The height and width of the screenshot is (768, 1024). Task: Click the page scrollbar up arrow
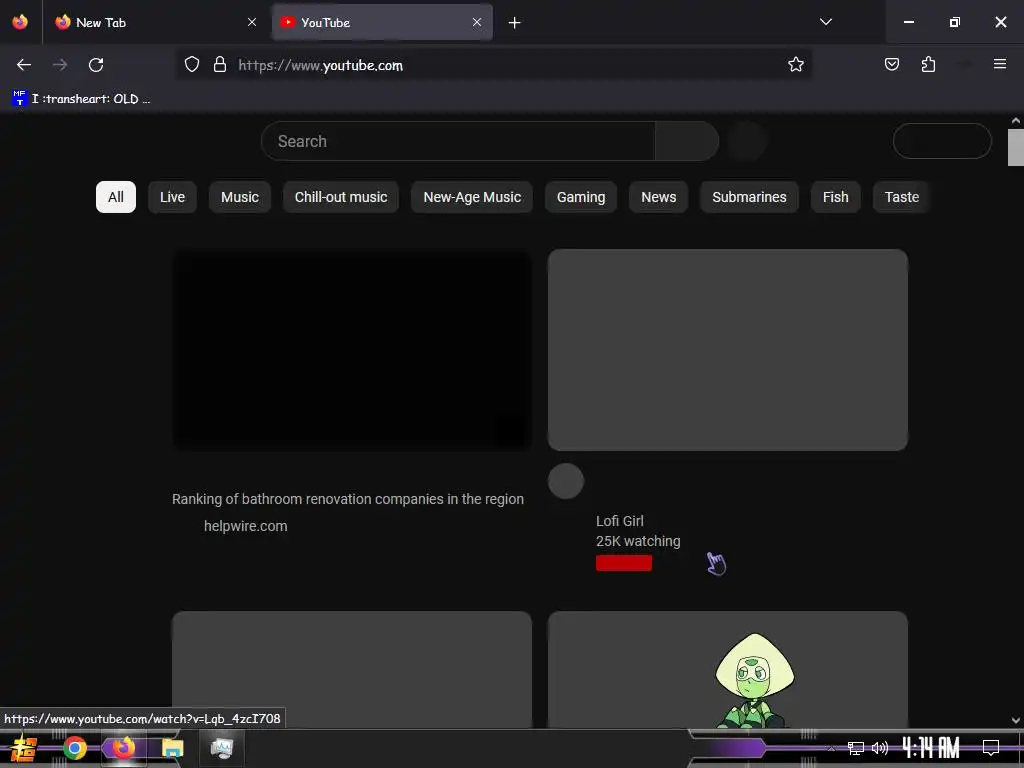pyautogui.click(x=1016, y=121)
